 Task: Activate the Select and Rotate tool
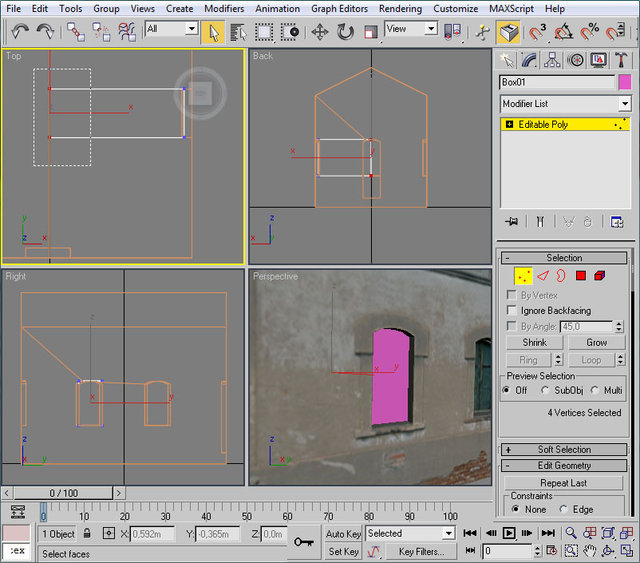coord(345,31)
